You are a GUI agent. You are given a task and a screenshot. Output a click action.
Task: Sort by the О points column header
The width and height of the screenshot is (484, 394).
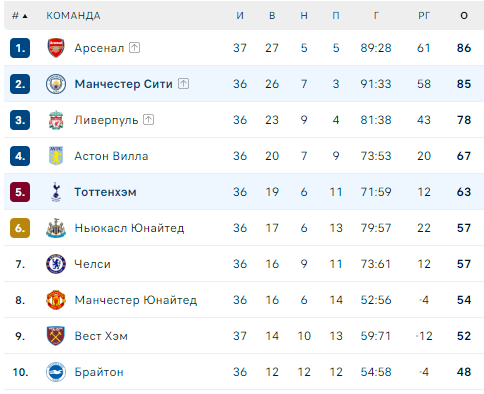coord(464,16)
